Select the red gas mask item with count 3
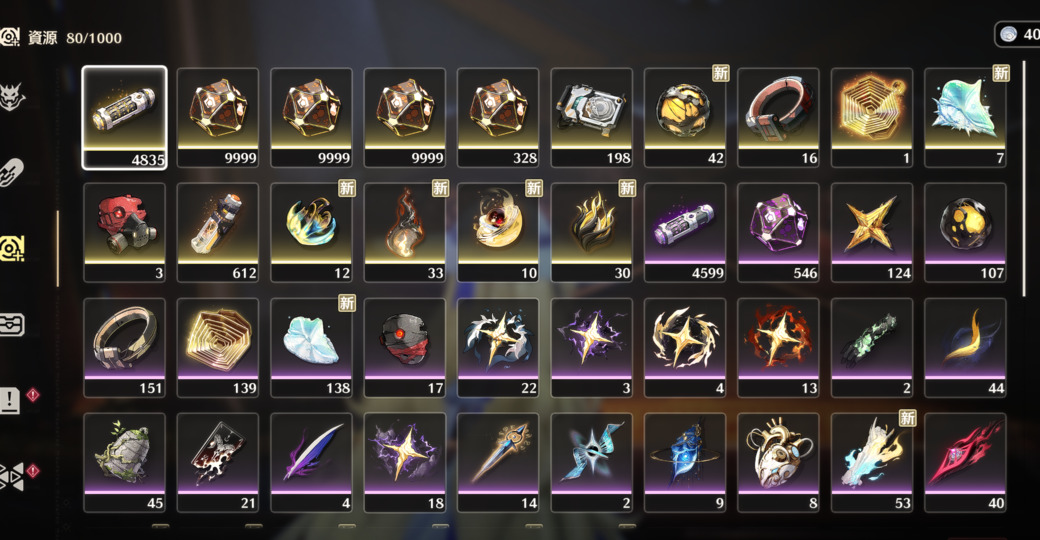This screenshot has height=540, width=1040. click(124, 233)
